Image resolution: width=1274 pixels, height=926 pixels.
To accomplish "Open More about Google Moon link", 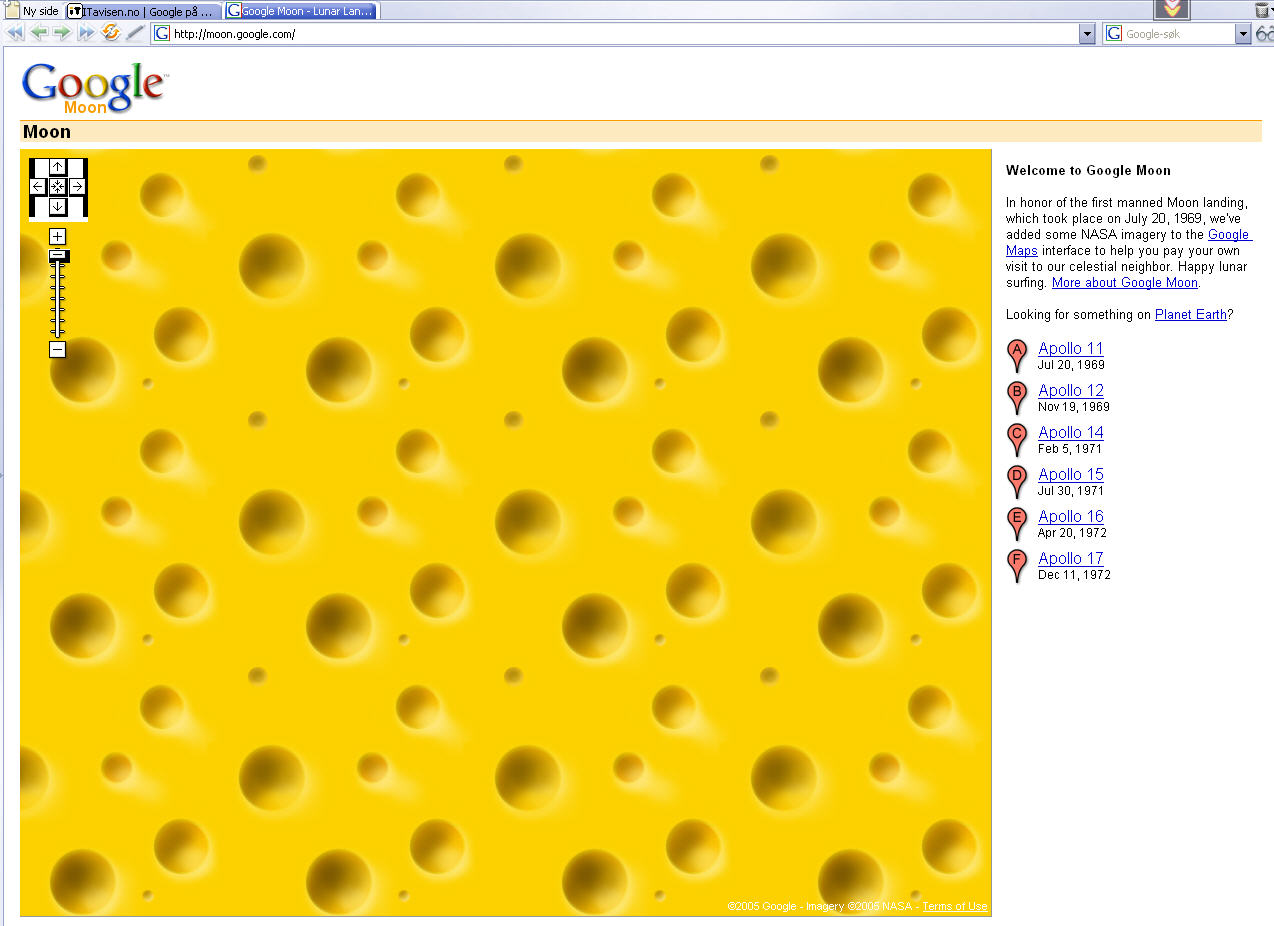I will [1125, 283].
